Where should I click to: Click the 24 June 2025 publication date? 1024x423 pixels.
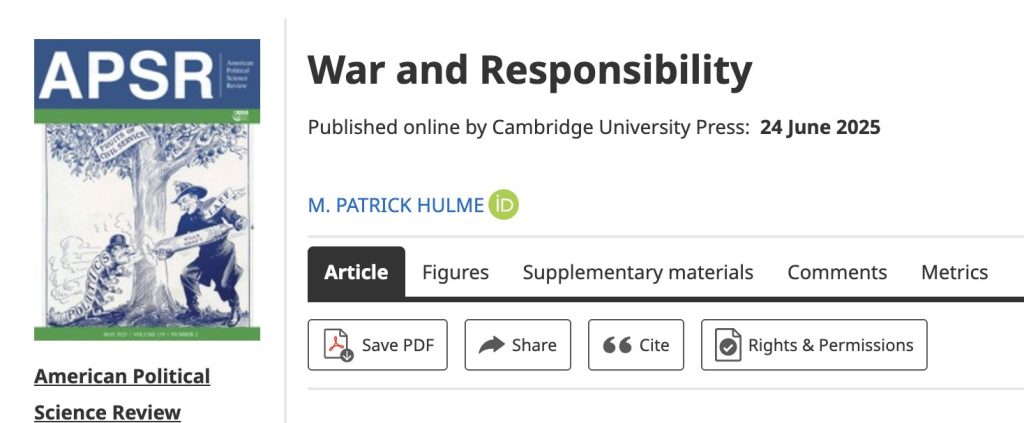pyautogui.click(x=820, y=128)
